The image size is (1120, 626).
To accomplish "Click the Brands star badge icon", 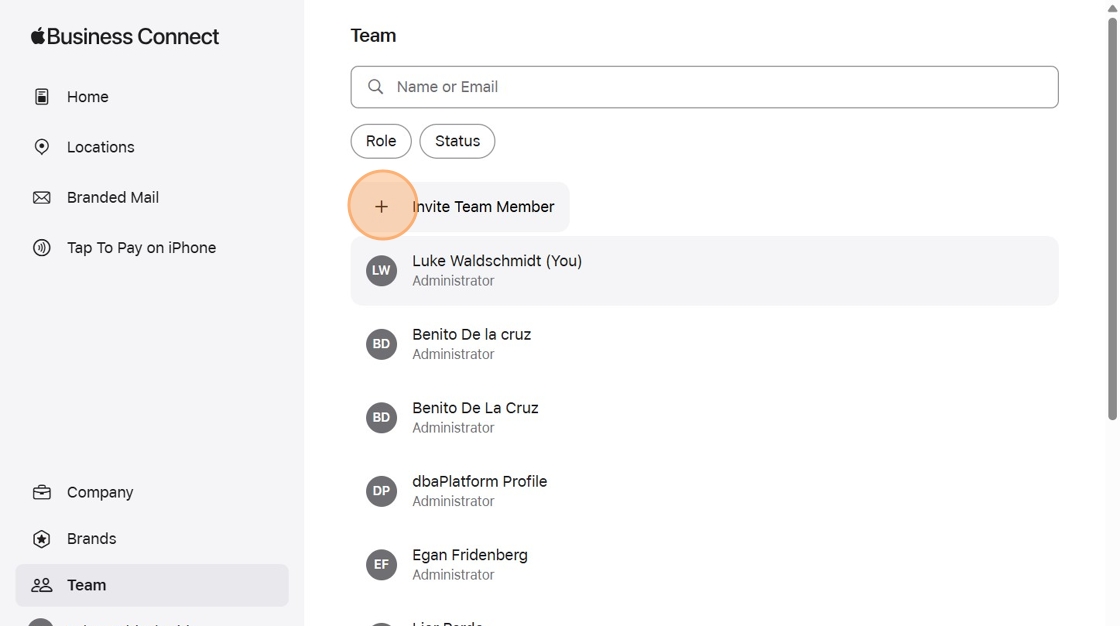I will (x=41, y=539).
